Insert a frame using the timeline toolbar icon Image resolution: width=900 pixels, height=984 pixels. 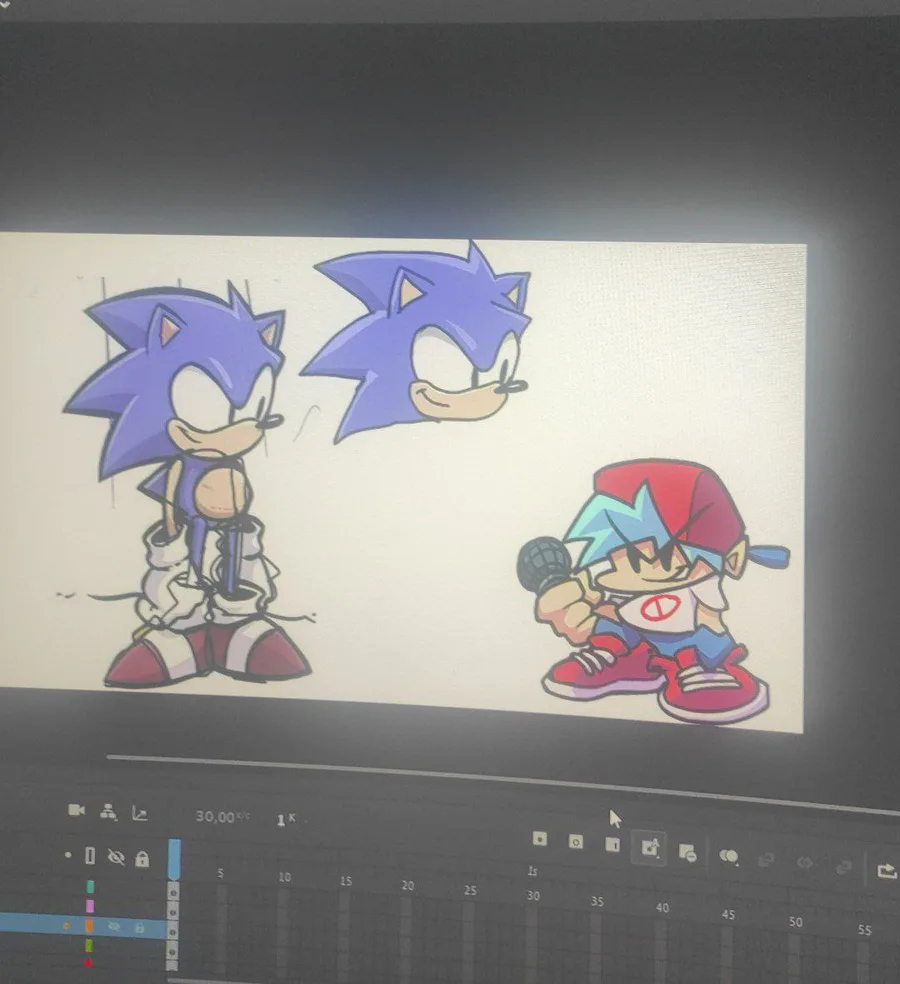pos(613,845)
